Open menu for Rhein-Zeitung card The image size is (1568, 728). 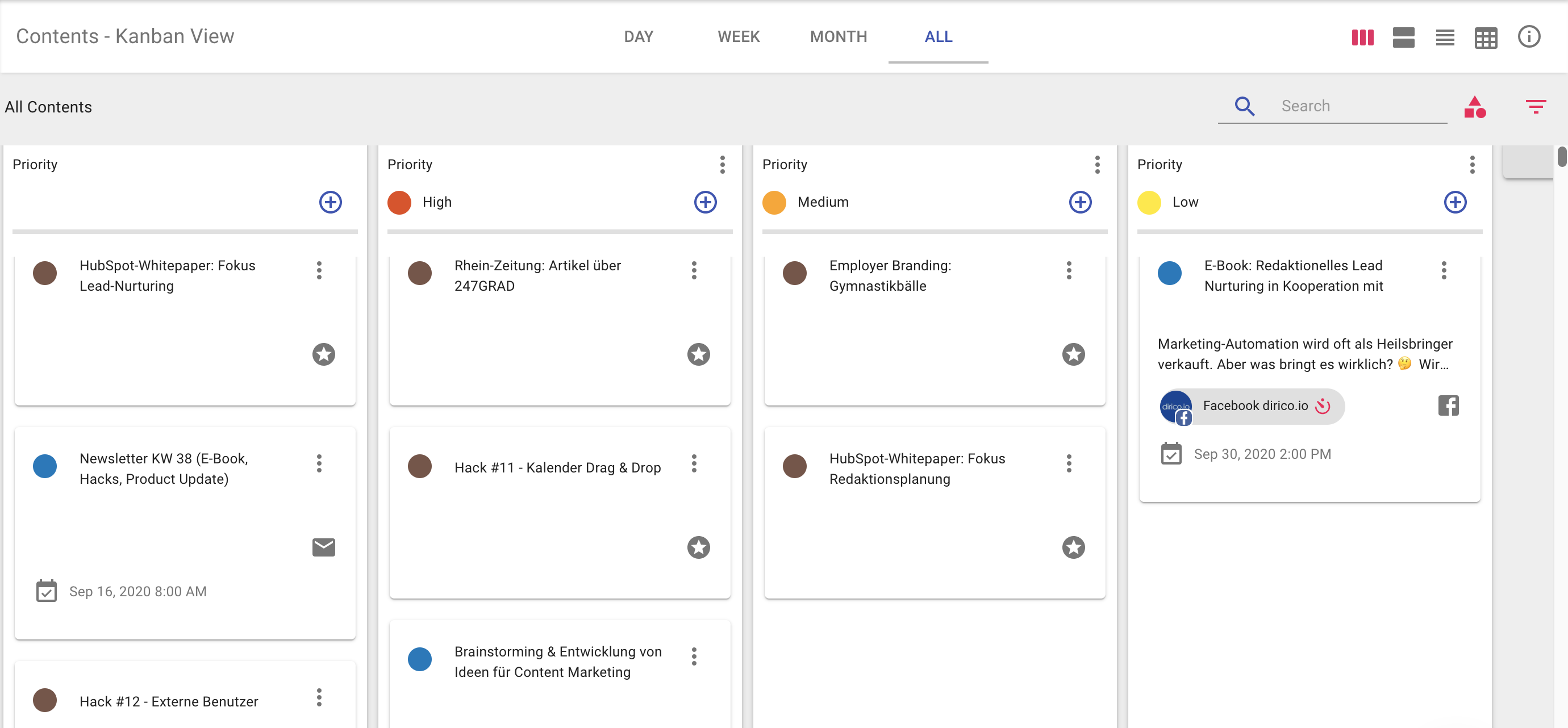pos(693,270)
